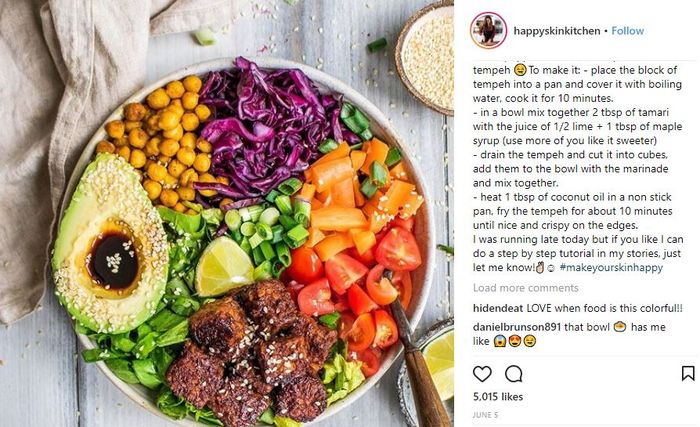This screenshot has width=700, height=427.
Task: Like the post with the heart icon
Action: point(482,373)
